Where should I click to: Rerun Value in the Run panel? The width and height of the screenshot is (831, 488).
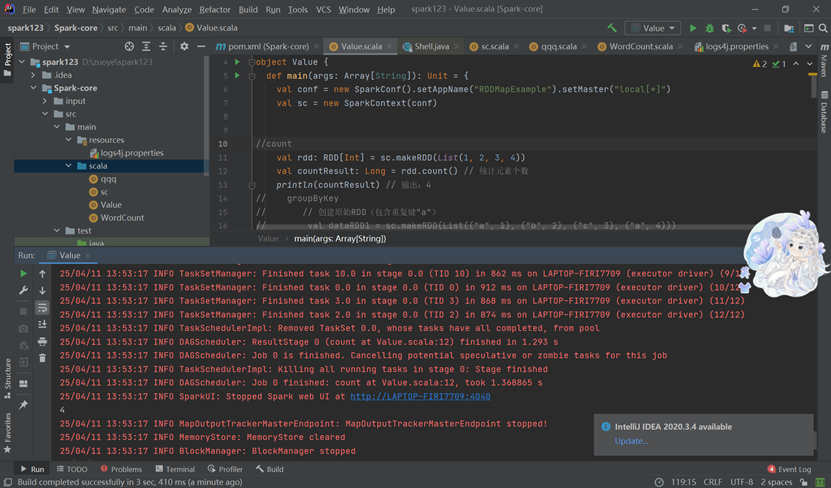(x=23, y=273)
